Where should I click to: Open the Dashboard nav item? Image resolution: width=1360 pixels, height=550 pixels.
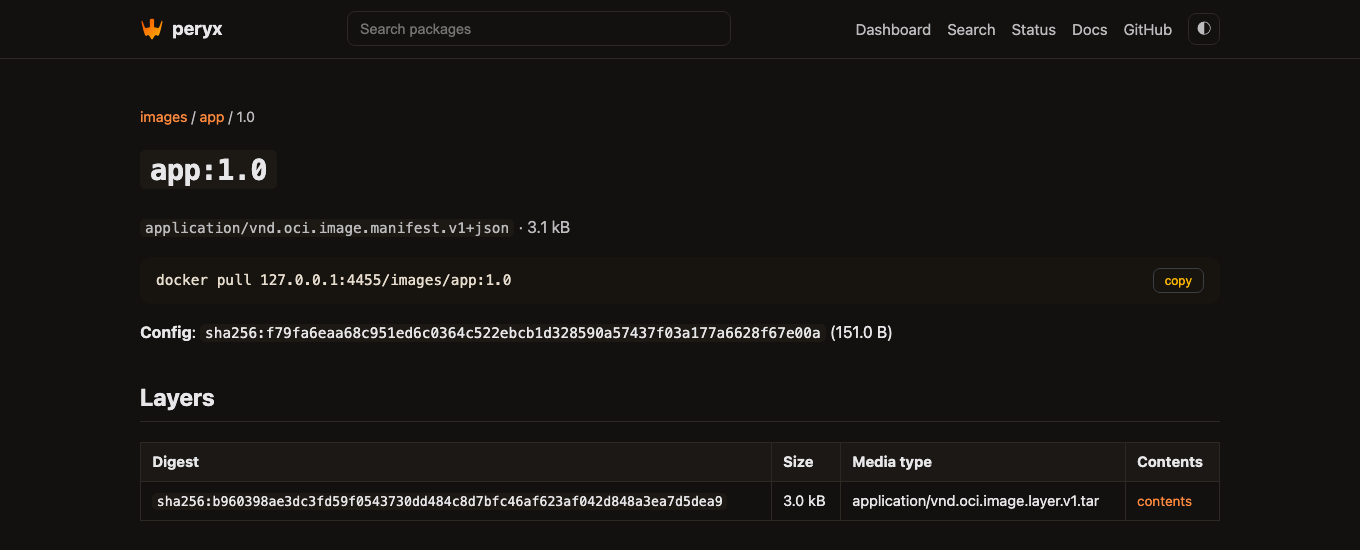pyautogui.click(x=893, y=30)
